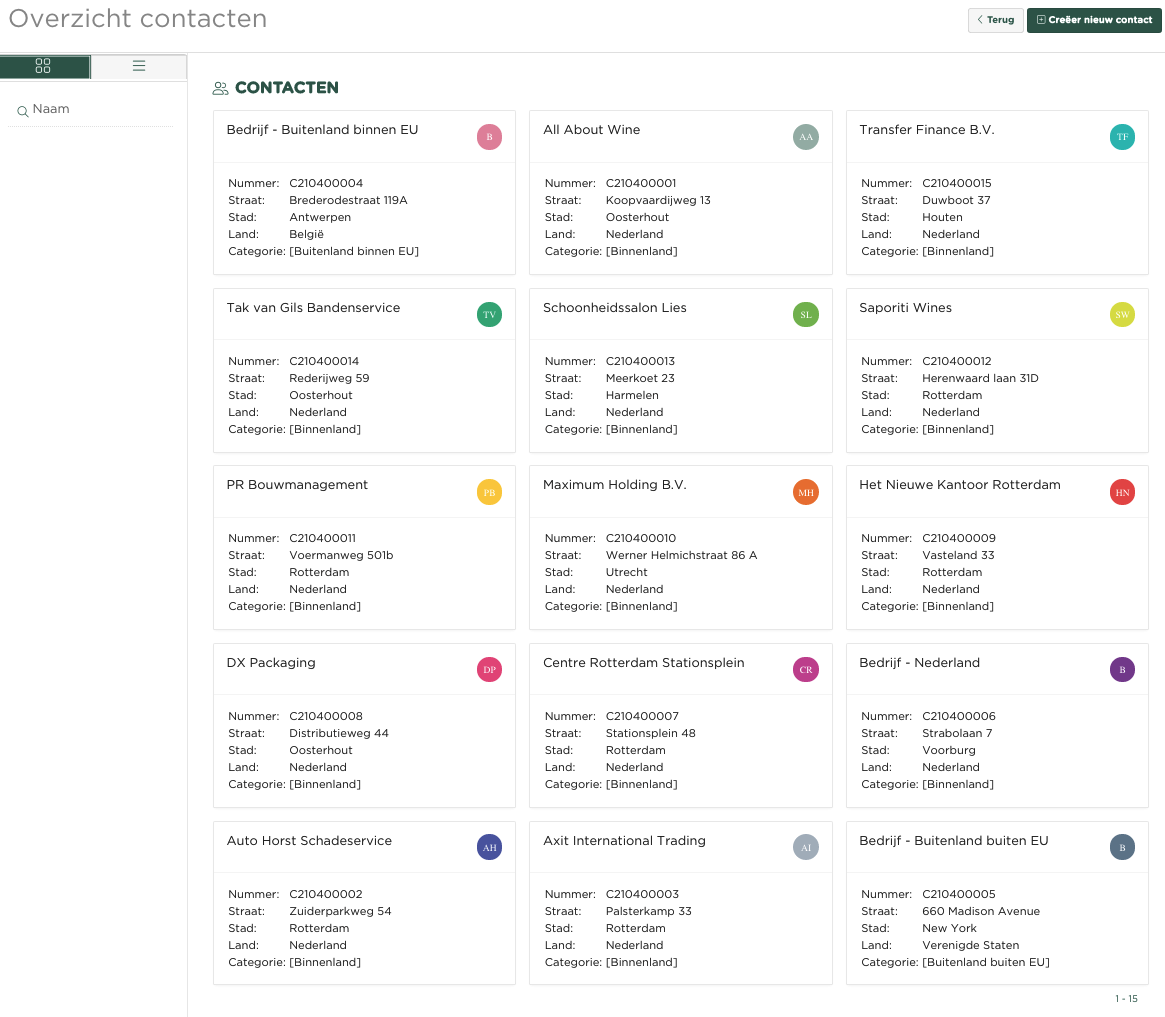Viewport: 1165px width, 1017px height.
Task: Open Bedrijf - Buitenland buiten EU card
Action: point(953,841)
